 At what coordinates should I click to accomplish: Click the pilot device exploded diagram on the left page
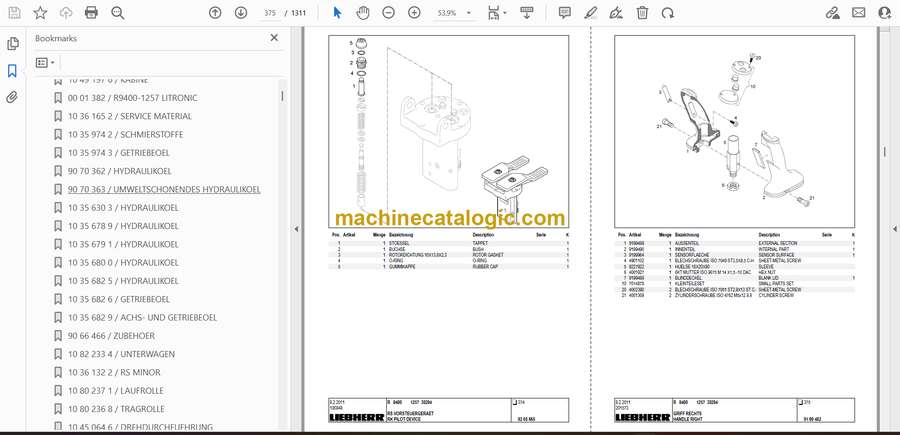pos(448,131)
